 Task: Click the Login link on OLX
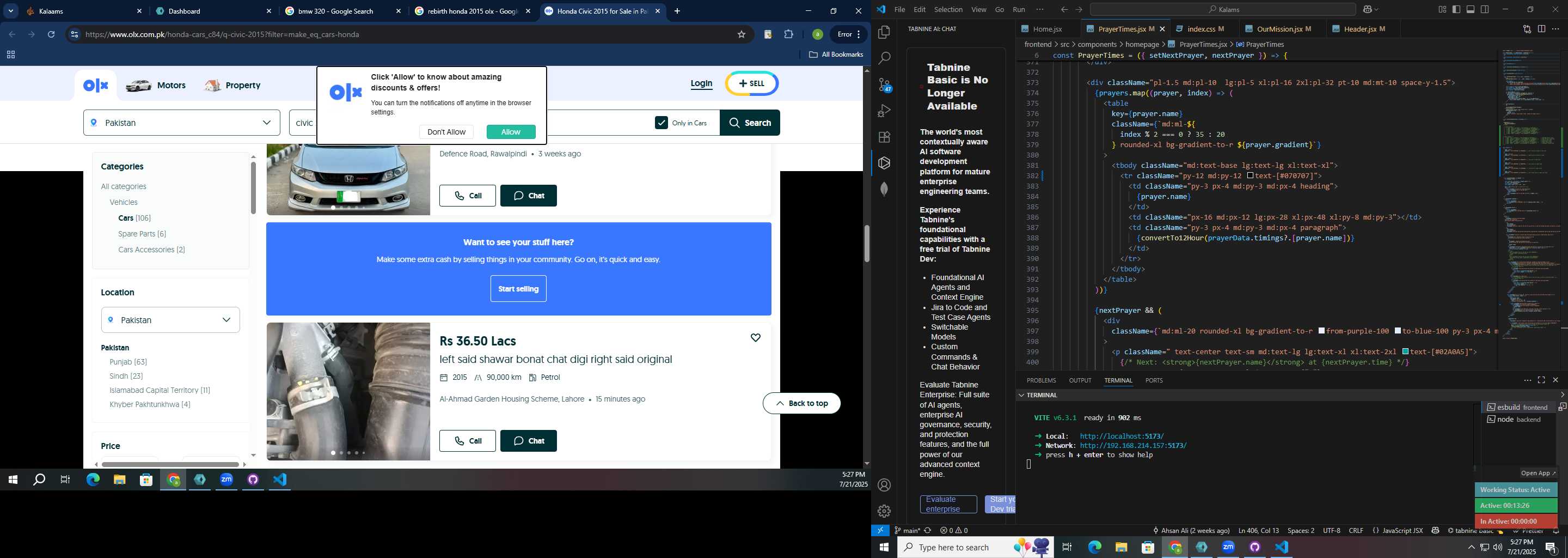pos(701,83)
